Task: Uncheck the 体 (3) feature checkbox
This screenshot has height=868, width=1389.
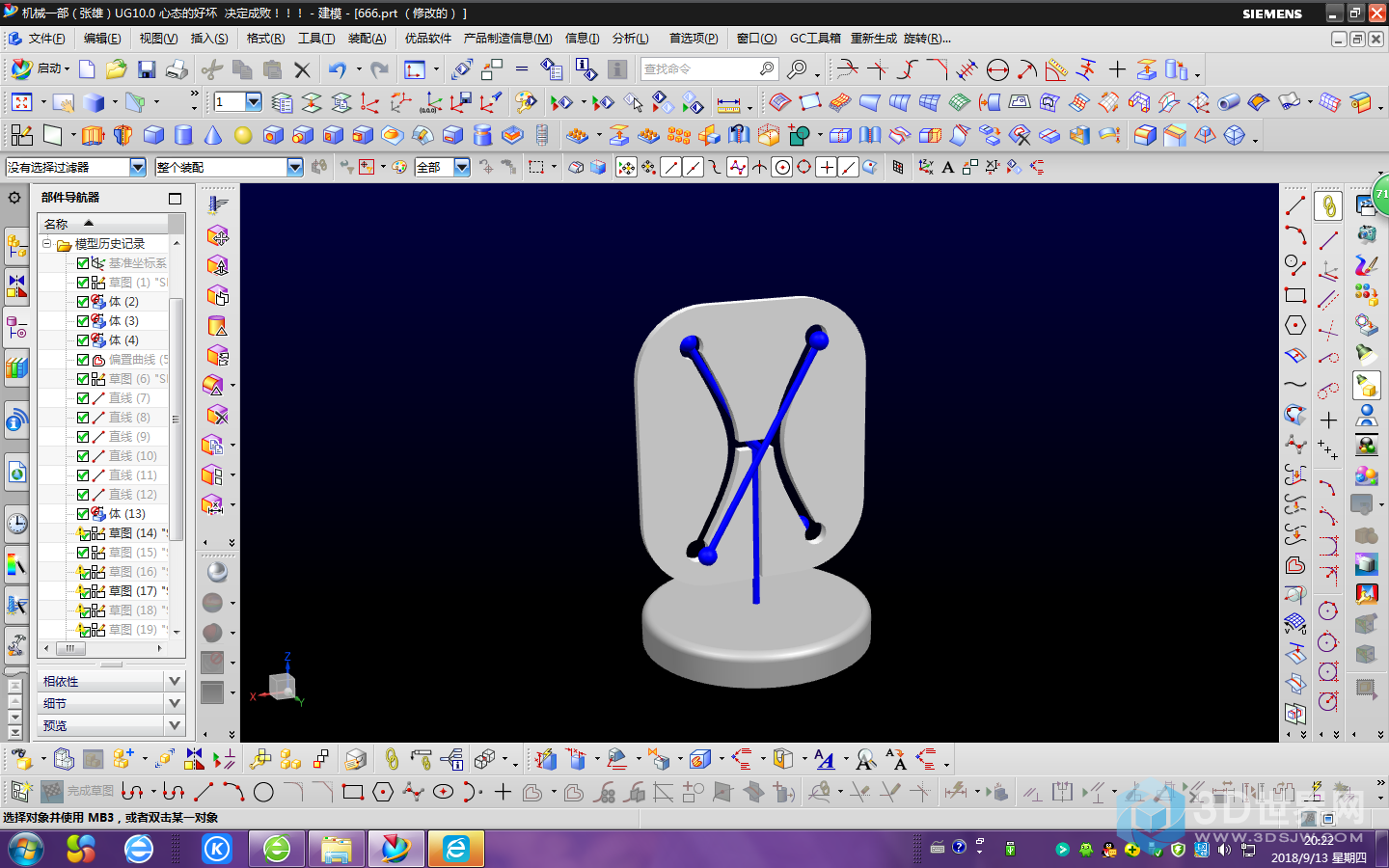Action: (83, 321)
